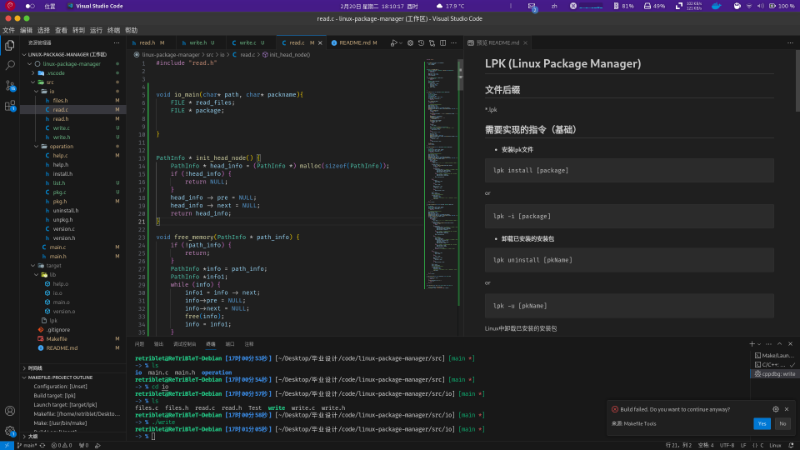Click the read.c editor vertical scrollbar

[x=461, y=75]
